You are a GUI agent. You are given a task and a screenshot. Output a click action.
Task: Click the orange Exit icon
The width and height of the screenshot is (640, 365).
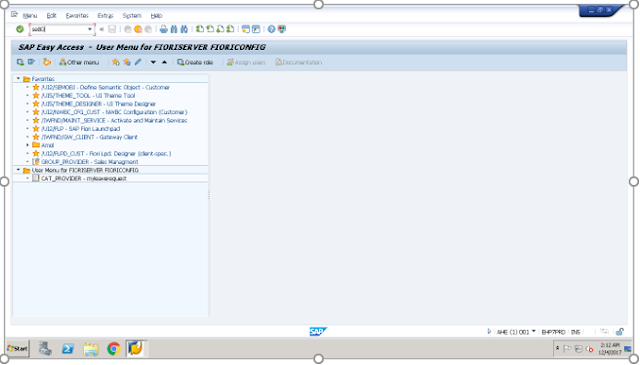pos(138,29)
